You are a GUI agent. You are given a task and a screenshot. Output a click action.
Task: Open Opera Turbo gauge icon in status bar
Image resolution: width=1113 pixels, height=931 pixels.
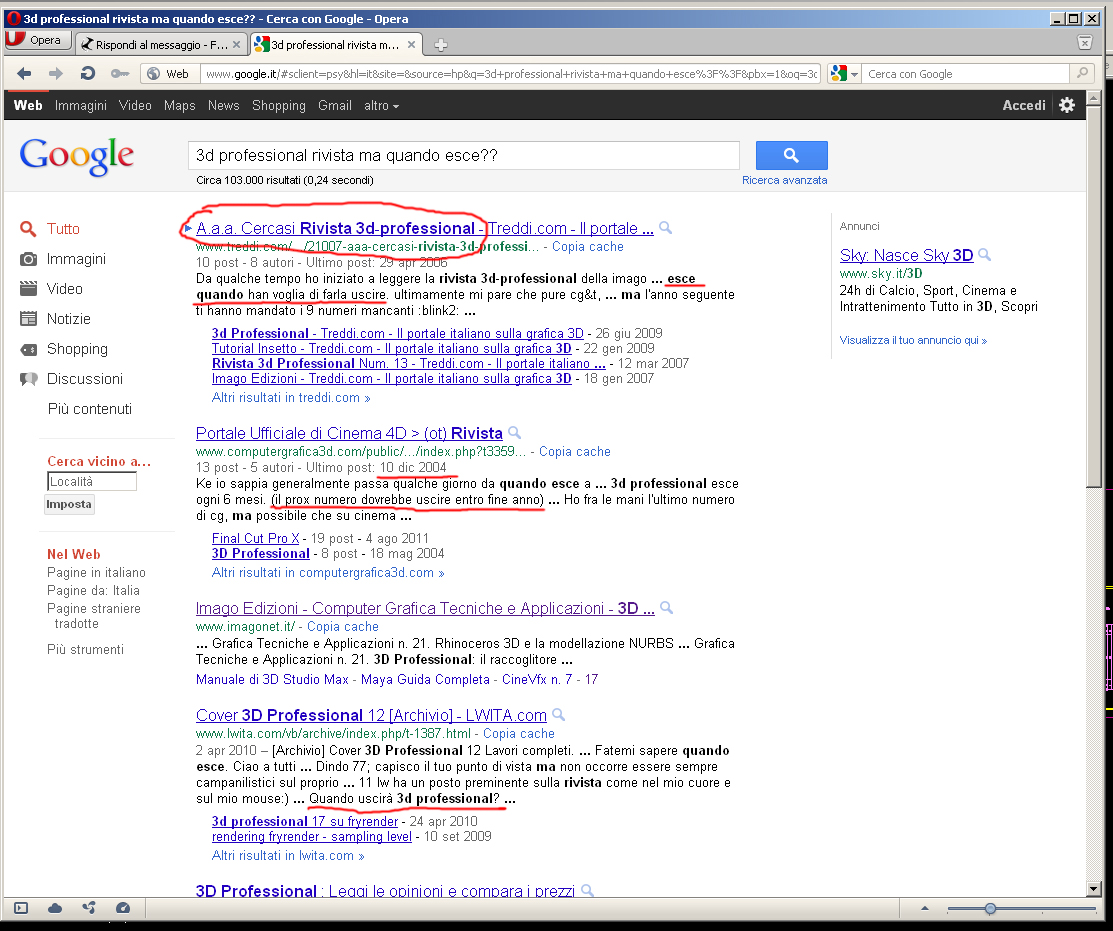click(123, 908)
